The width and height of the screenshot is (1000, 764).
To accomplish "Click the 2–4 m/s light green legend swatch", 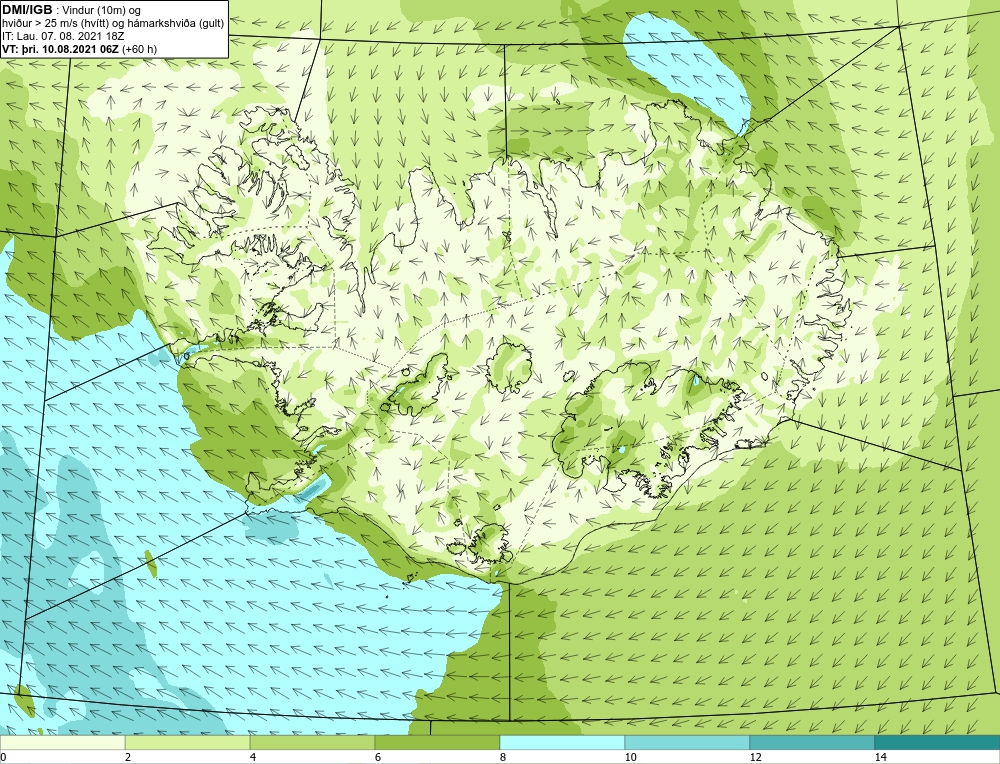I will pyautogui.click(x=188, y=743).
